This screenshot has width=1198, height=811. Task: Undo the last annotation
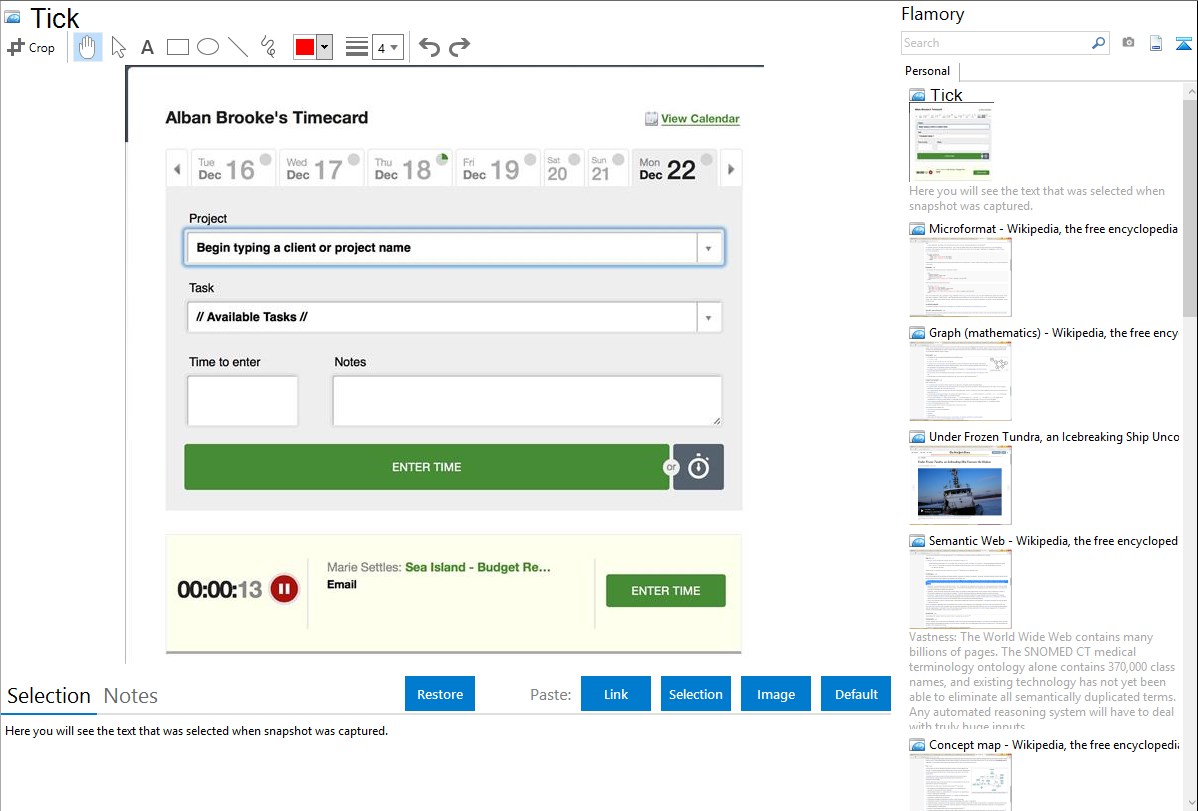[429, 47]
